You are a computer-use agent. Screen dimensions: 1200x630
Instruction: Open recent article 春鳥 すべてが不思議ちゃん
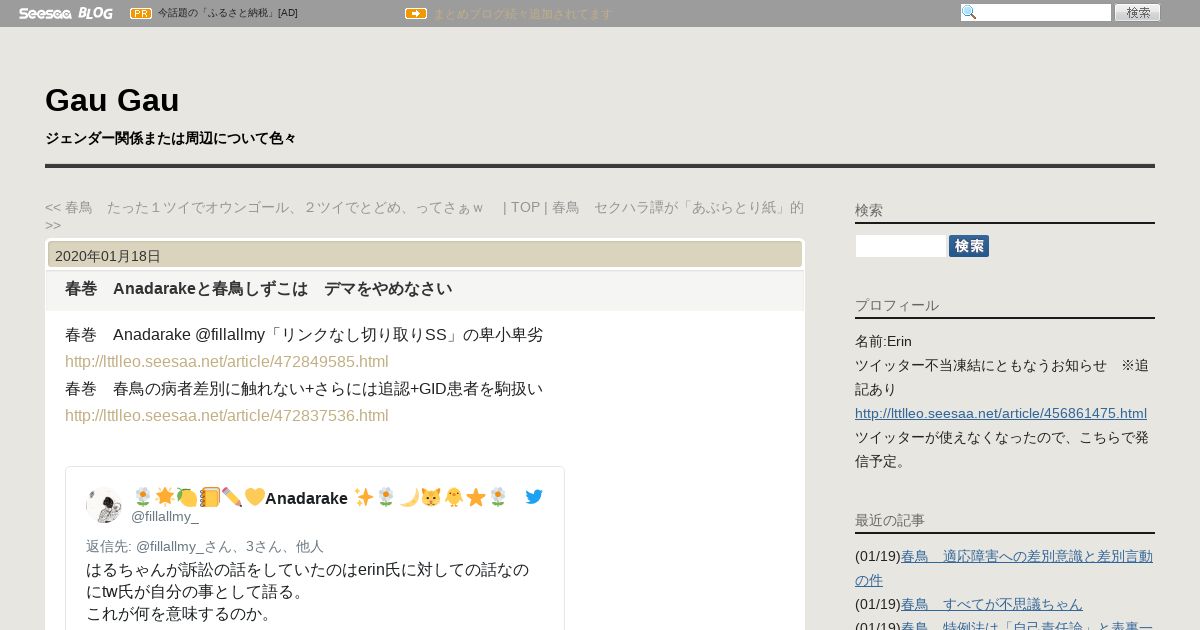992,604
